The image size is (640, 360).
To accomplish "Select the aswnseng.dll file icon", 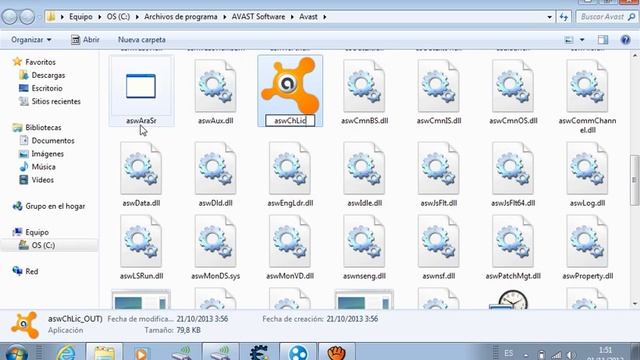I will point(364,241).
